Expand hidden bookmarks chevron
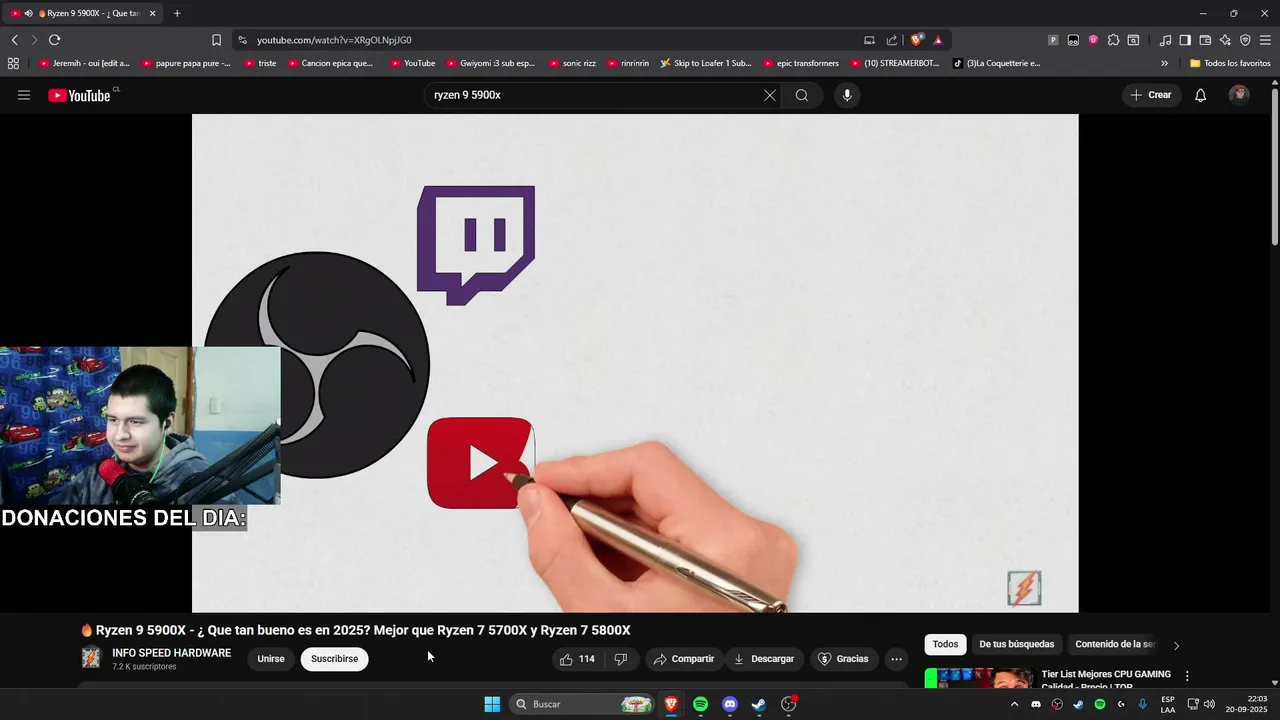The width and height of the screenshot is (1280, 720). (x=1164, y=63)
